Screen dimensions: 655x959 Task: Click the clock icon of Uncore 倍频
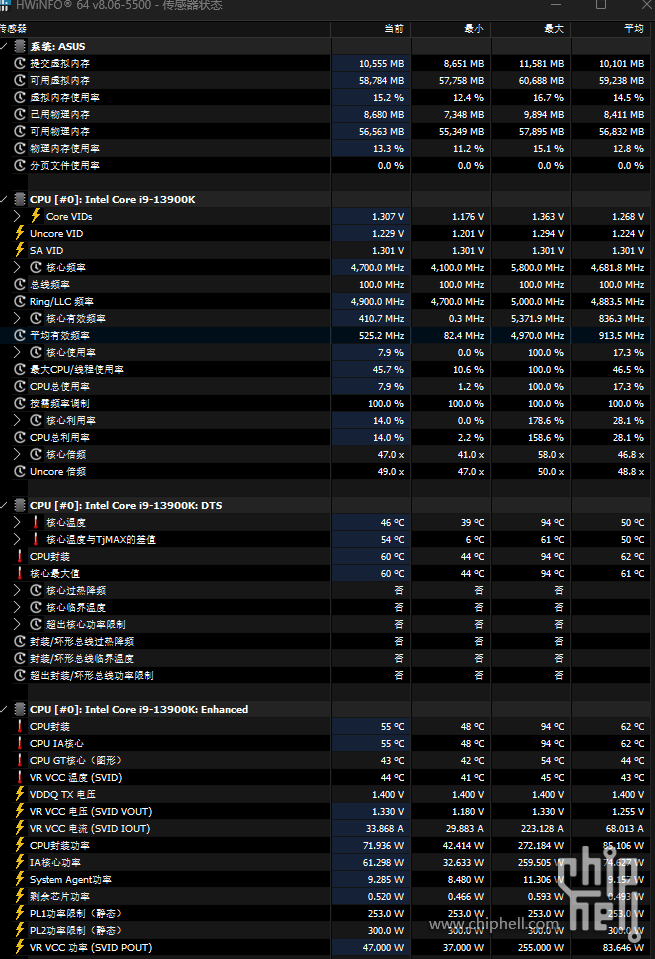pyautogui.click(x=20, y=472)
